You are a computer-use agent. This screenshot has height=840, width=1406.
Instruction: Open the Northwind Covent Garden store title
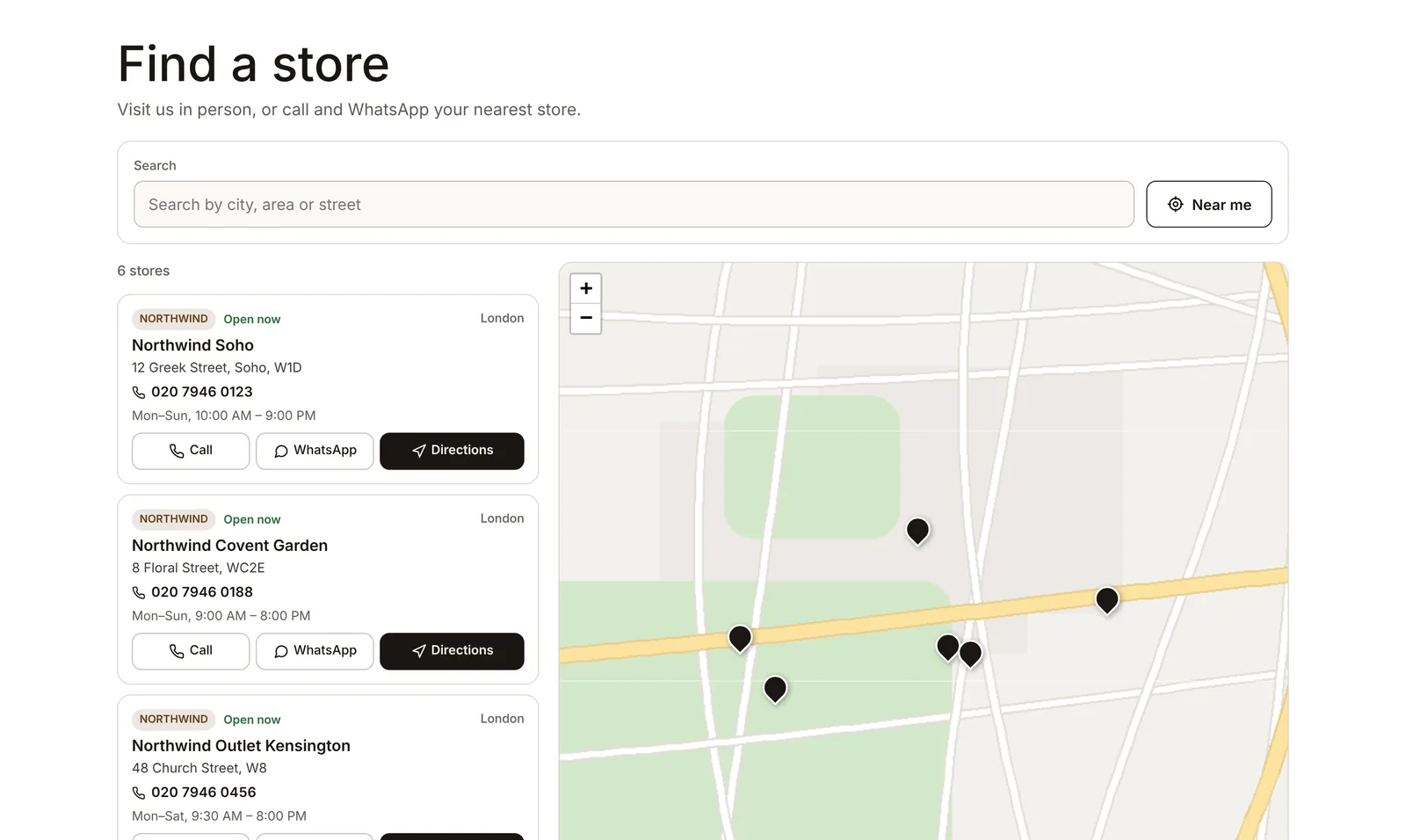point(229,546)
